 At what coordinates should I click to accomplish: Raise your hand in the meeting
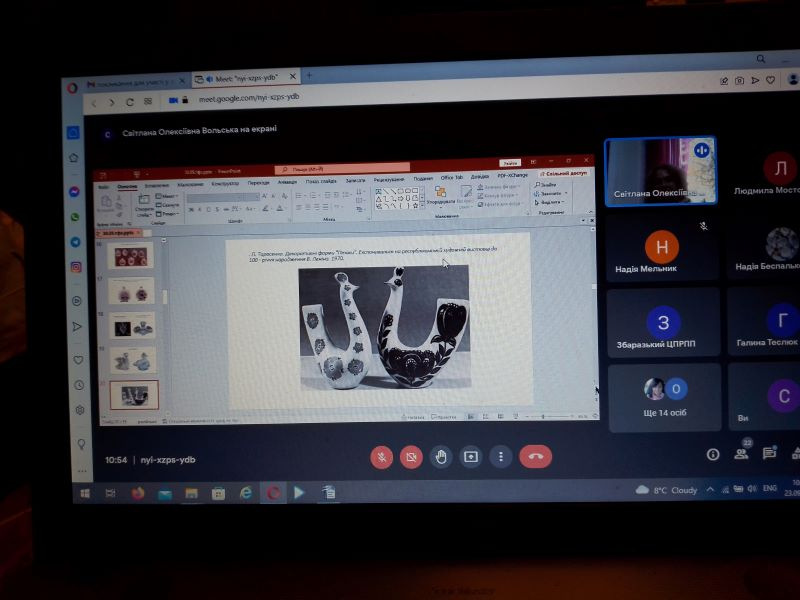point(441,457)
